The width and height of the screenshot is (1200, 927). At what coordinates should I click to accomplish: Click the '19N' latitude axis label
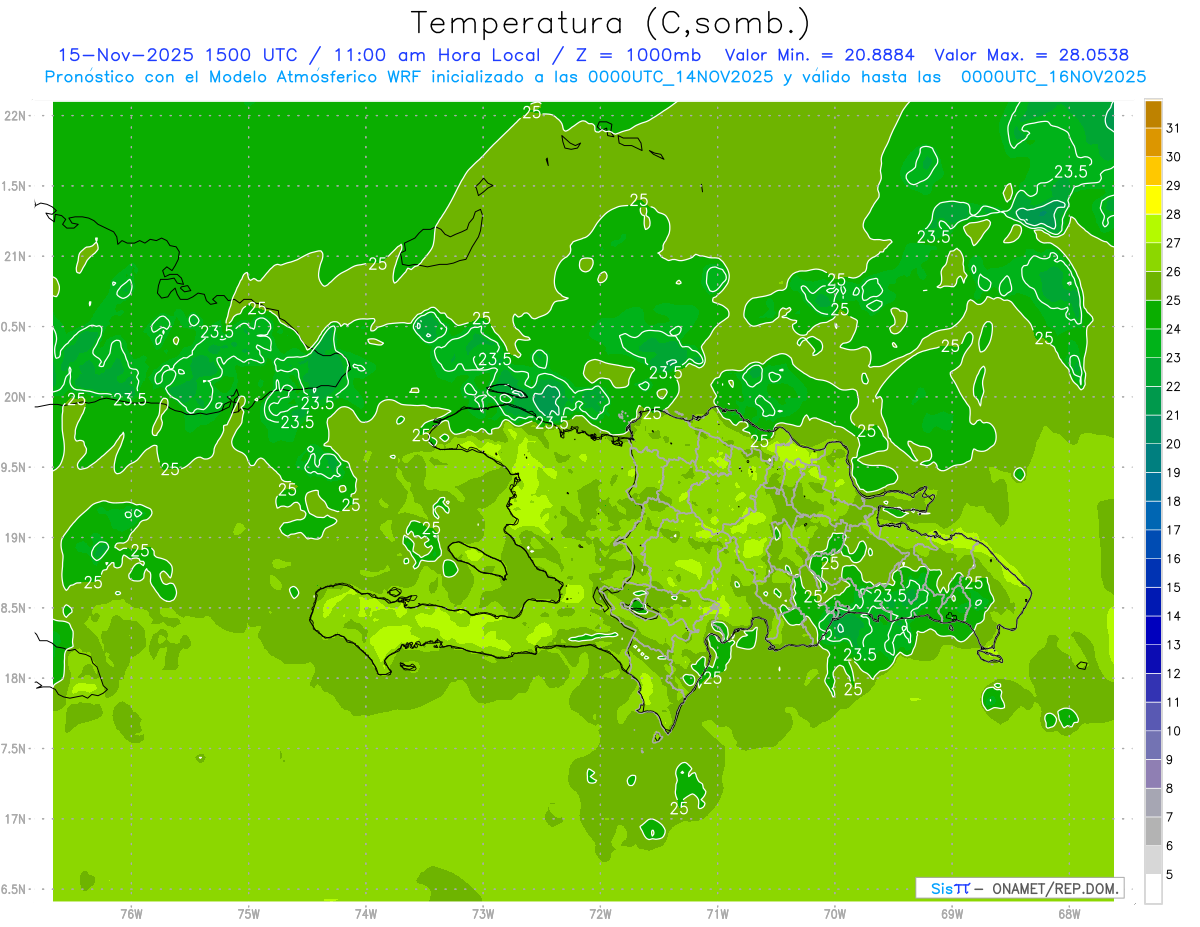pos(16,538)
